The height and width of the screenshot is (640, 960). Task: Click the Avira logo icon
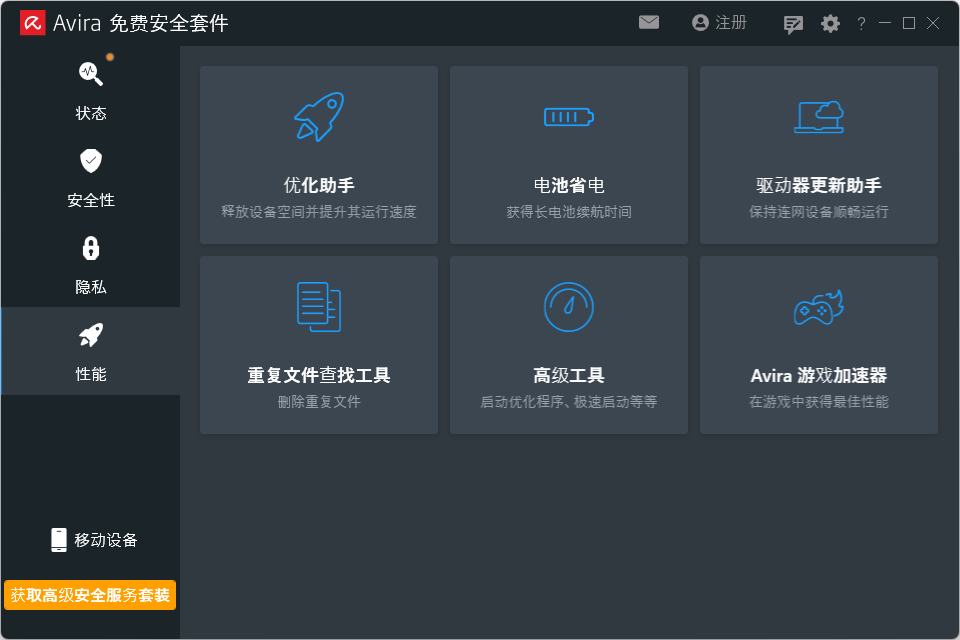32,23
